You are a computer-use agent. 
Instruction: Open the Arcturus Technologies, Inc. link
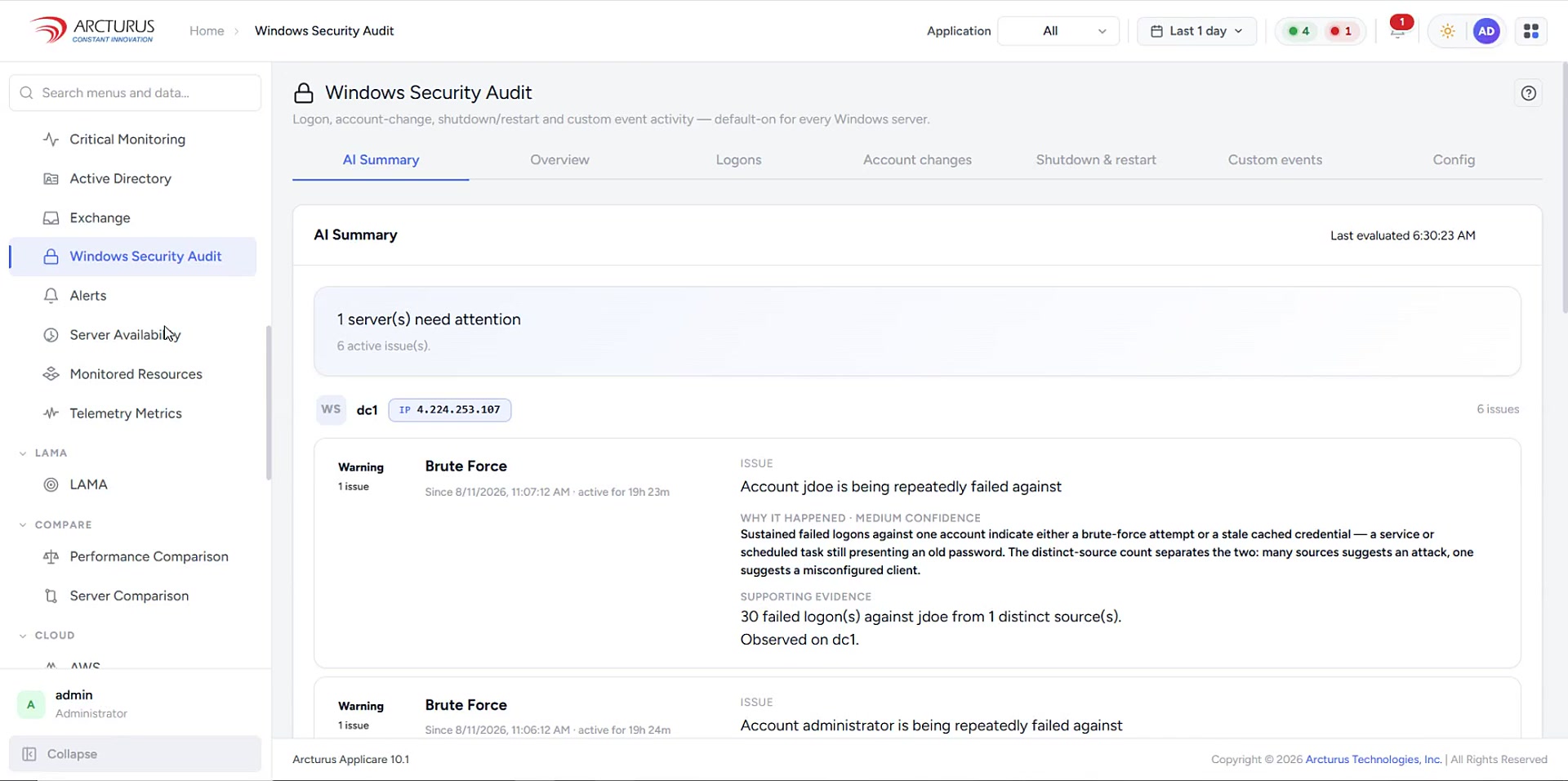point(1374,759)
